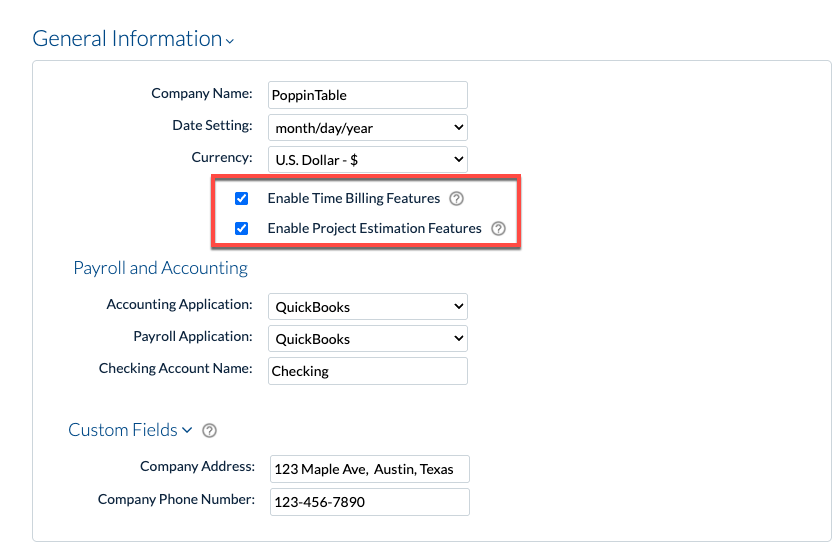Open the Payroll Application dropdown
Screen dimensions: 835x554
point(368,339)
